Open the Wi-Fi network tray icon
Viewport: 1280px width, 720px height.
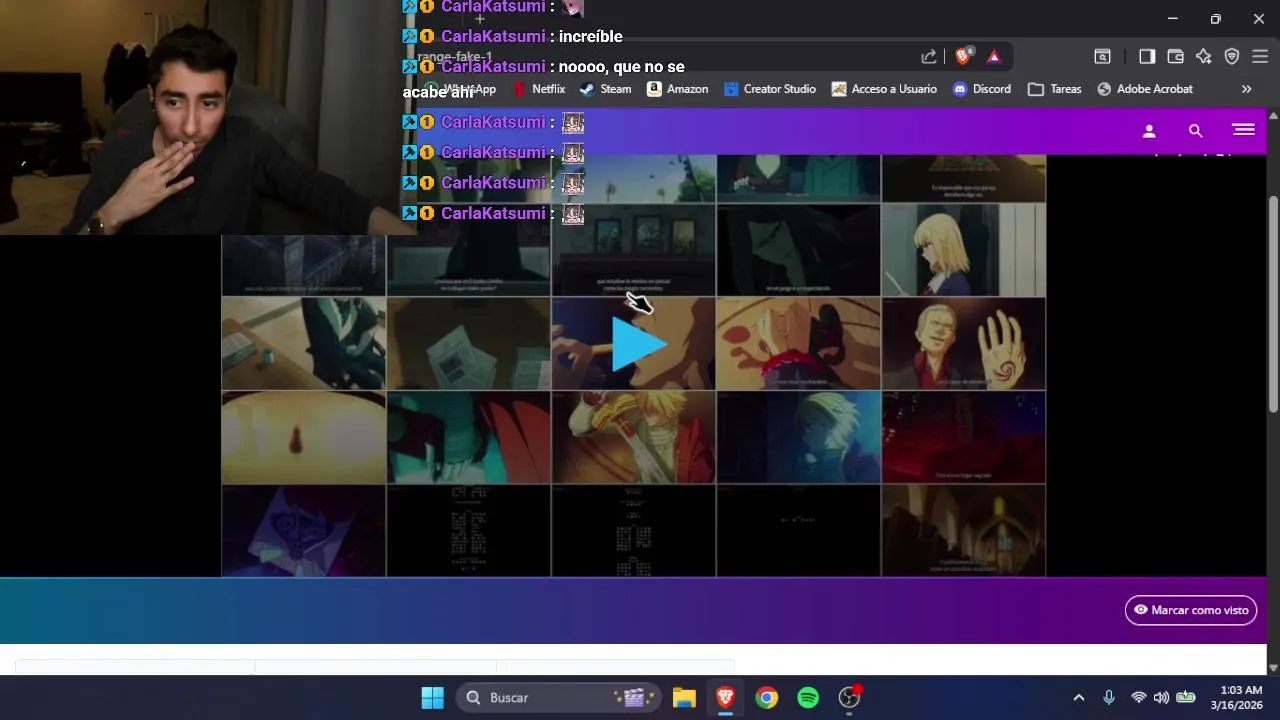click(x=1138, y=698)
